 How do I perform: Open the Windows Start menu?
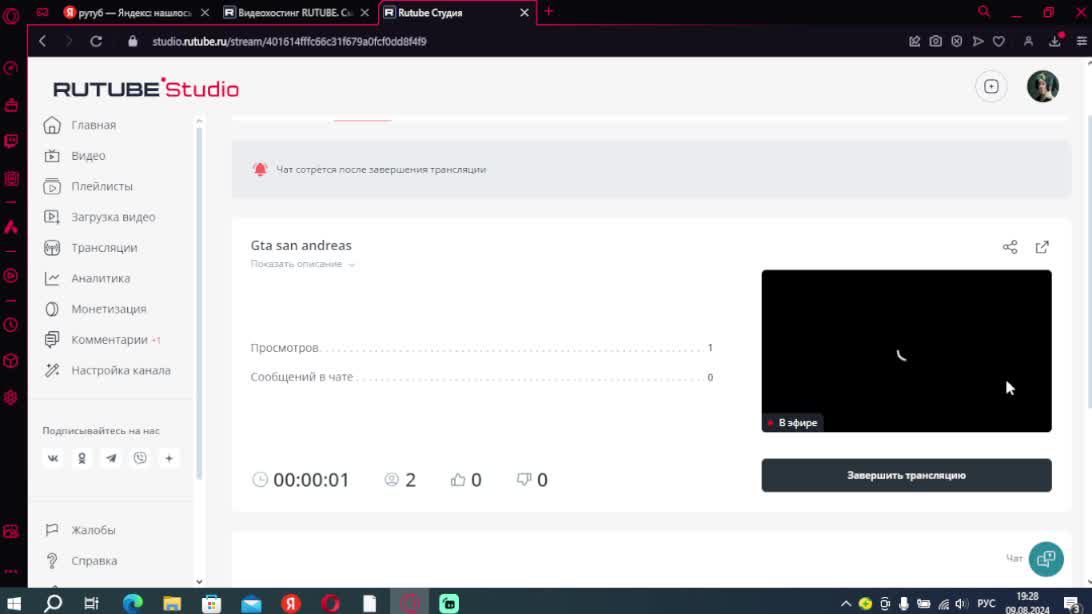click(13, 603)
